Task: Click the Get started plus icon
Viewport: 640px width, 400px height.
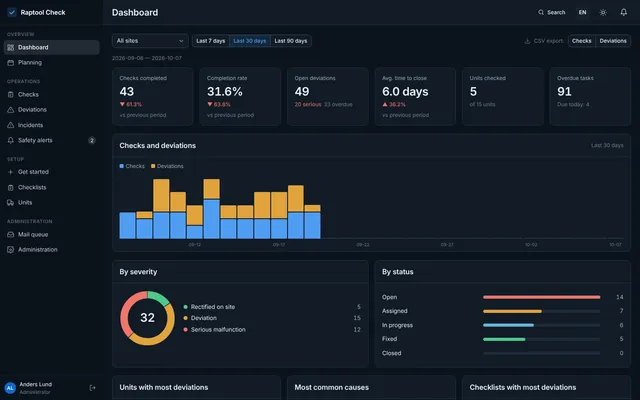Action: (x=11, y=172)
